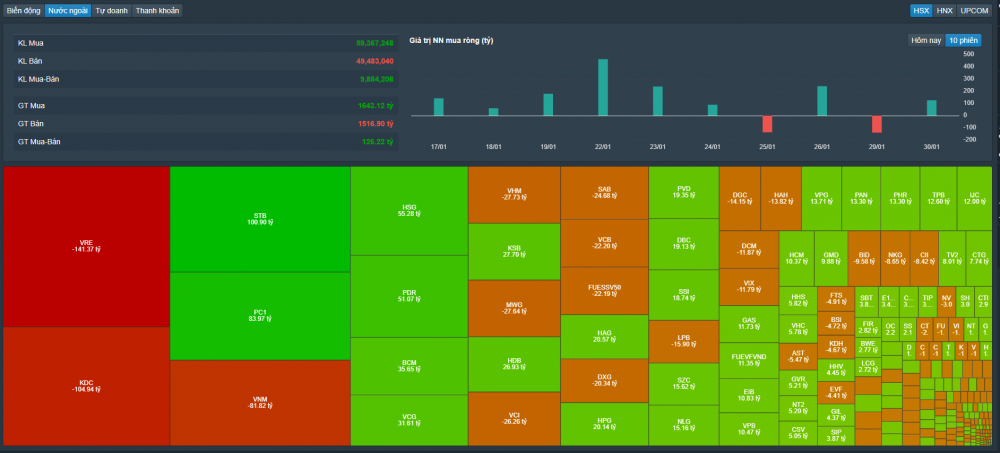Switch to HNX exchange
The width and height of the screenshot is (1000, 453).
click(945, 11)
